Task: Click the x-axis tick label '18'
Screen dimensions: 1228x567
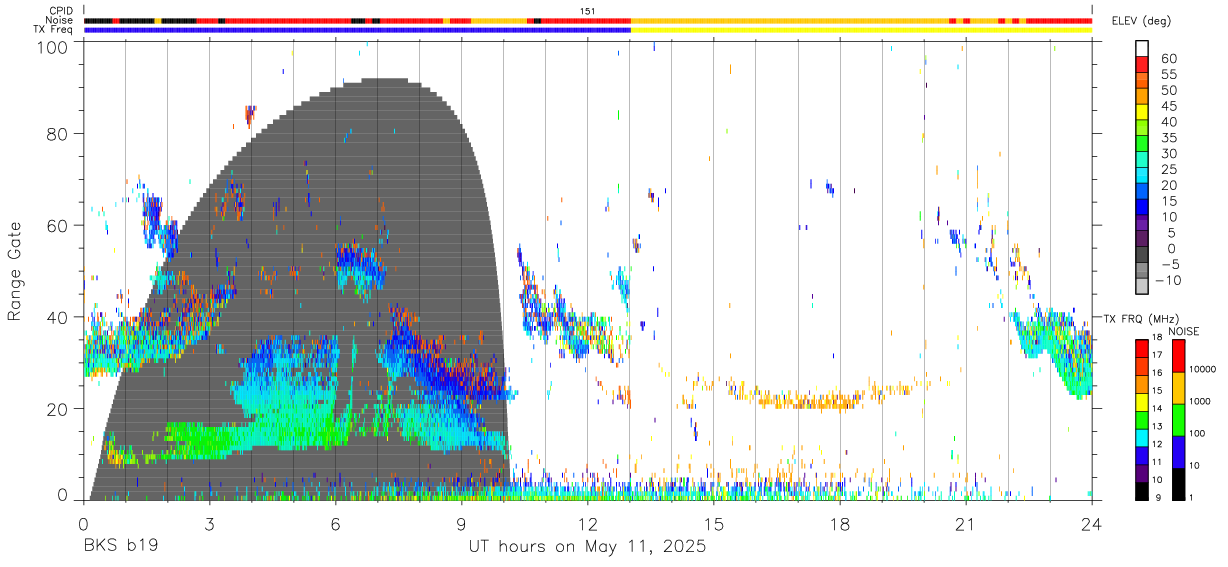Action: coord(840,523)
